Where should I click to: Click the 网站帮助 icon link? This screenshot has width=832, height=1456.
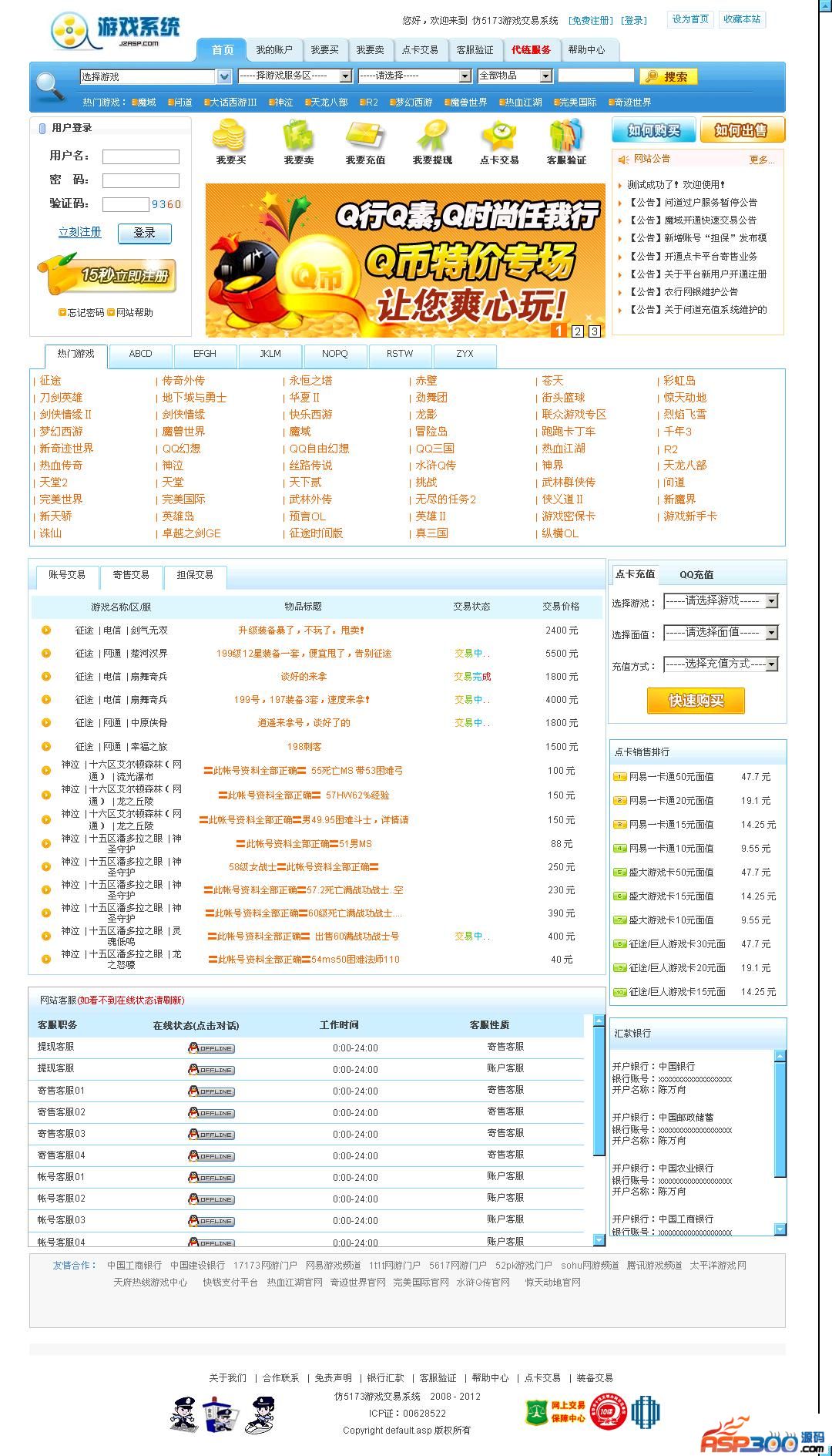[x=130, y=312]
